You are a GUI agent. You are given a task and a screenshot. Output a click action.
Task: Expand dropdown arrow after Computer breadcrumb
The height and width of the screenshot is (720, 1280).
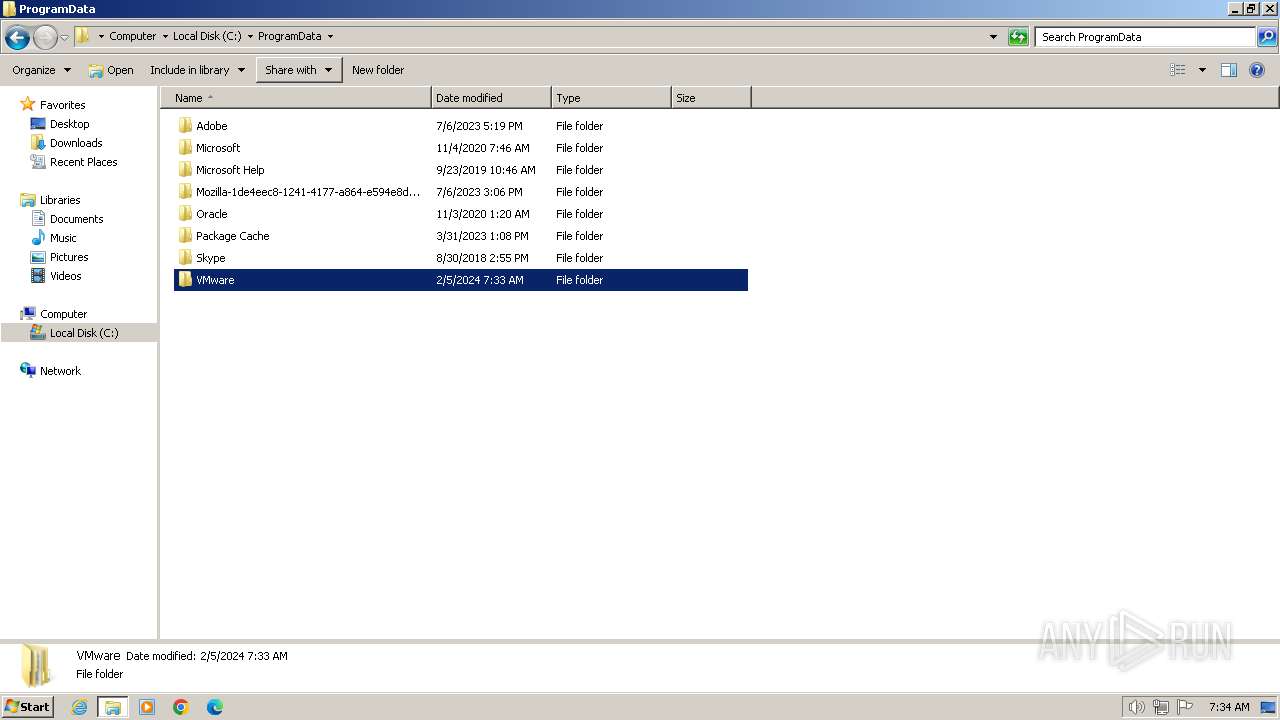coord(165,36)
